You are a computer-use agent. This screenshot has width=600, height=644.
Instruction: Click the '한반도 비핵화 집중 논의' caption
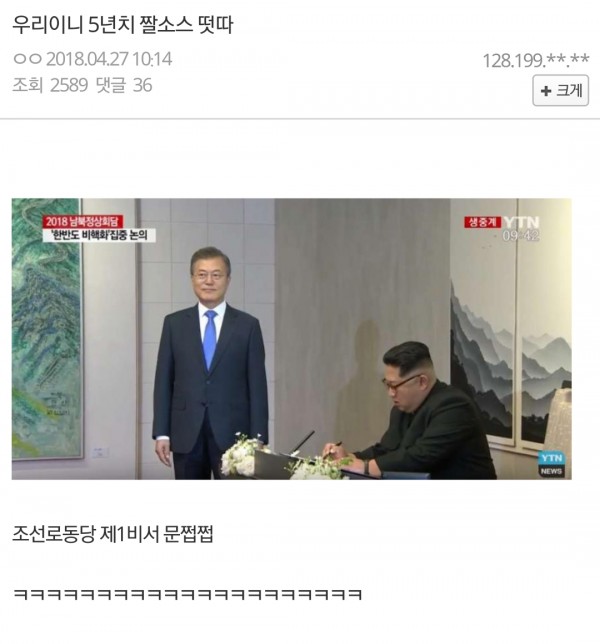[99, 235]
